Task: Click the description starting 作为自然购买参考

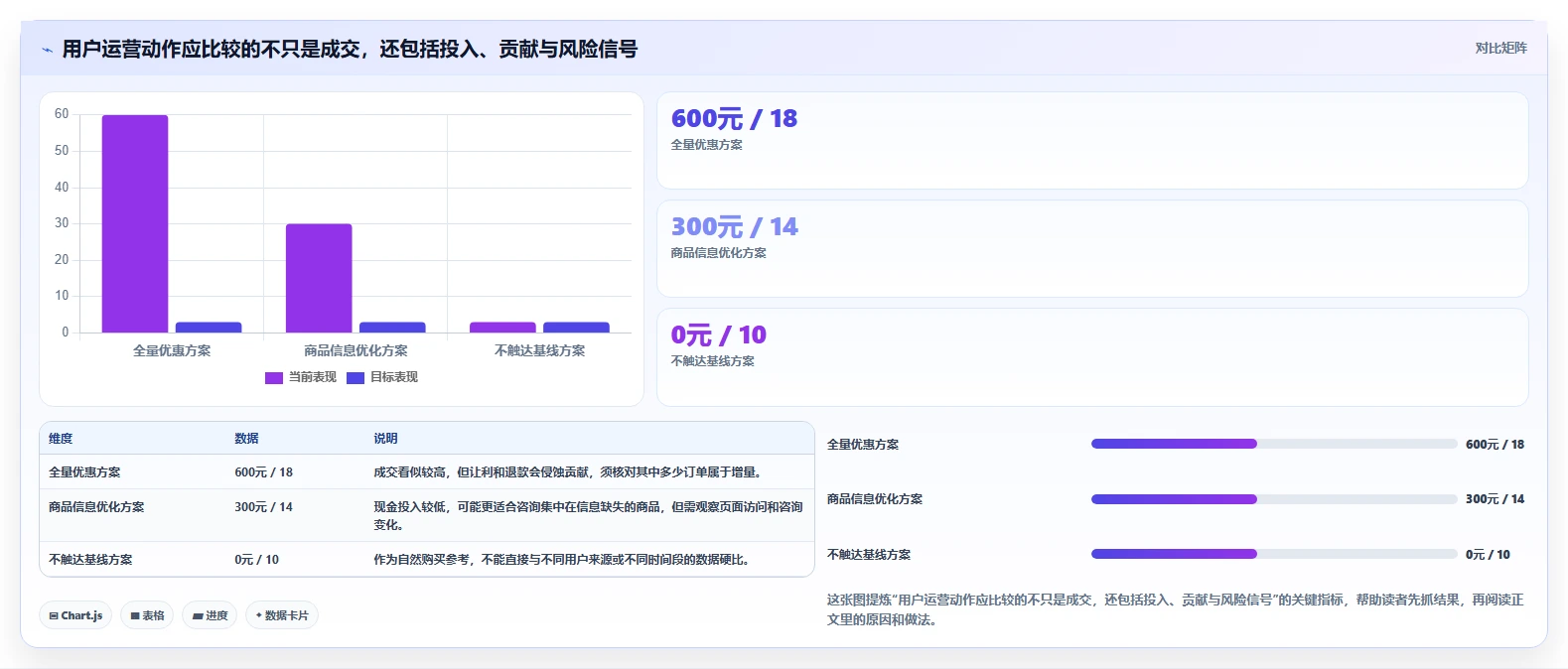Action: [561, 560]
